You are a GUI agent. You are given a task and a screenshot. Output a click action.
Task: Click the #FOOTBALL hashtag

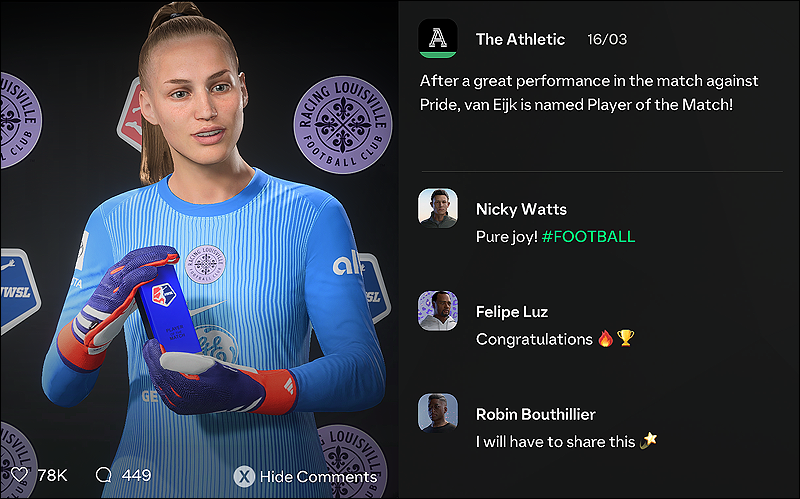coord(588,237)
